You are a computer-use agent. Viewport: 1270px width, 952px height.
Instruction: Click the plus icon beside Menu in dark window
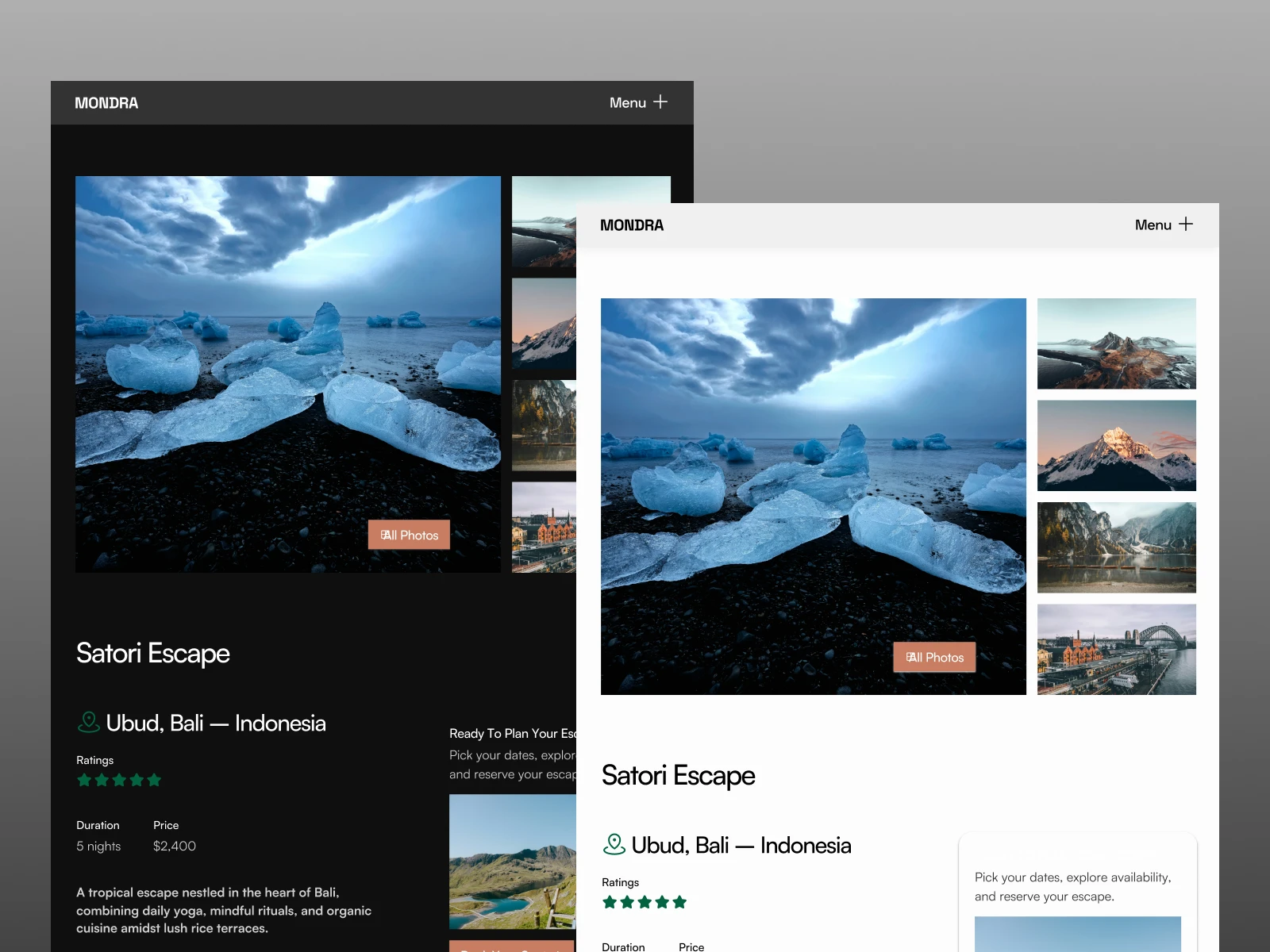660,102
